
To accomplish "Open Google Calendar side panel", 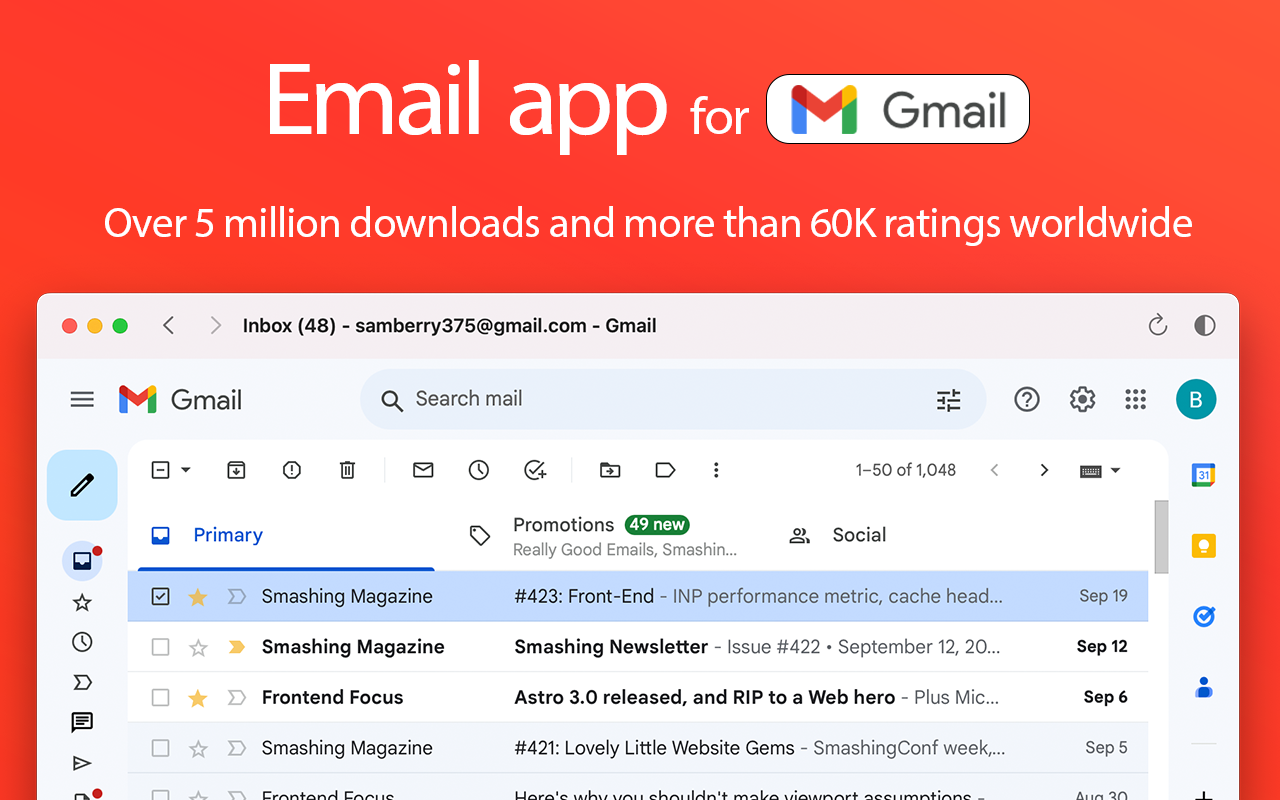I will 1203,475.
